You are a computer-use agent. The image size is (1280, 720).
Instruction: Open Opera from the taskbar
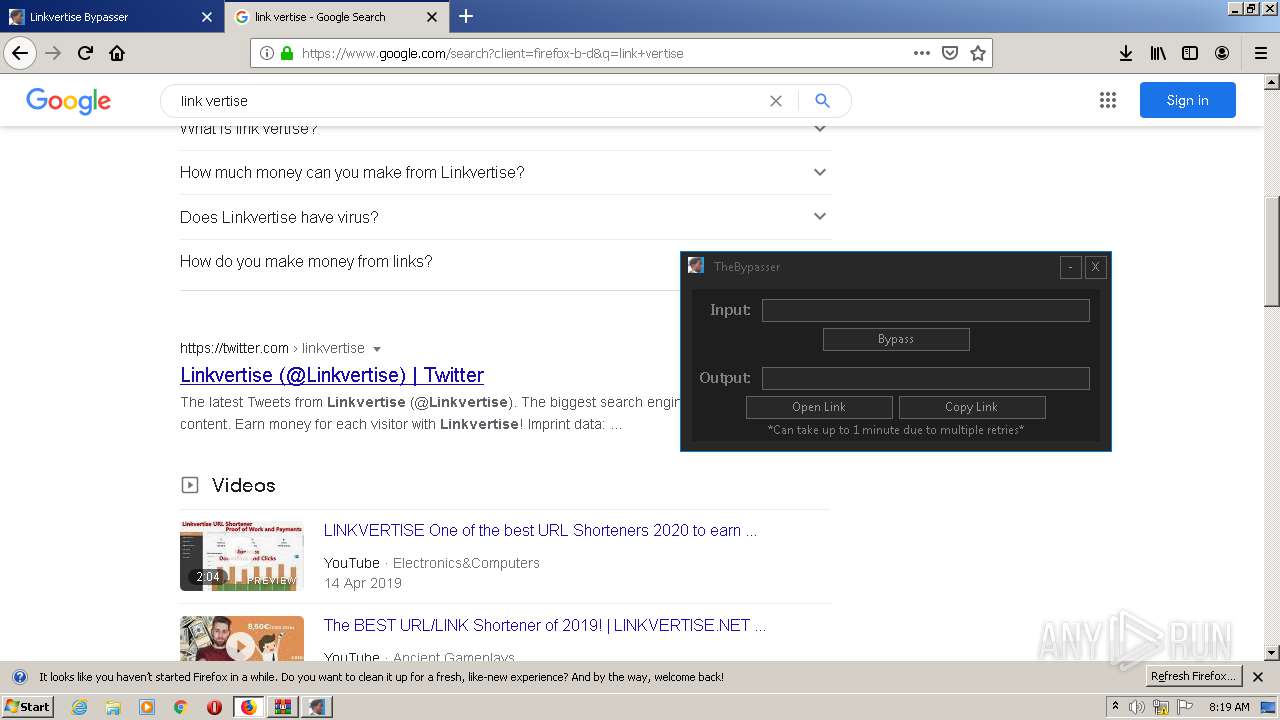214,707
